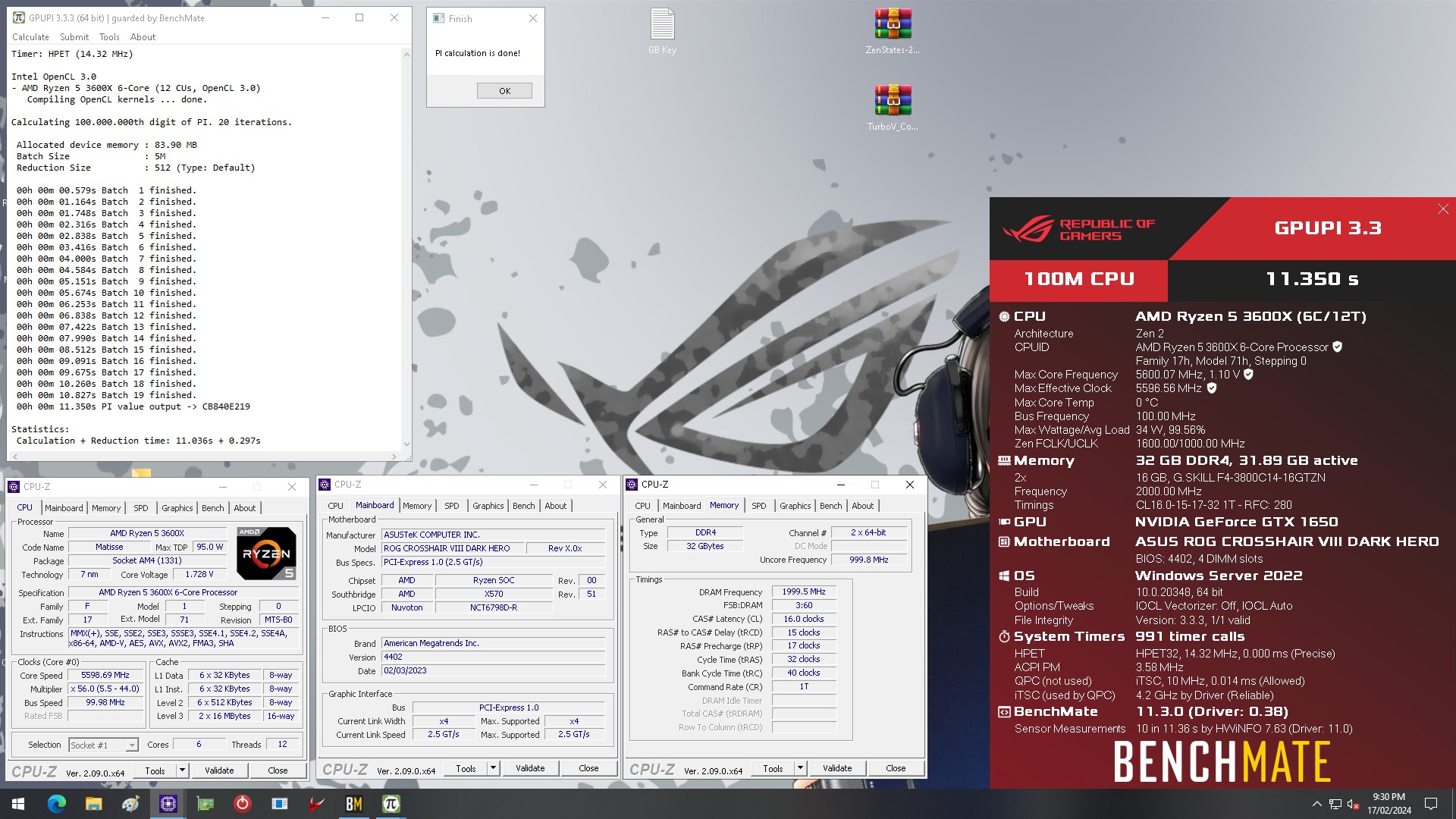This screenshot has height=819, width=1456.
Task: Click Validate in CPU-Z Memory window
Action: click(x=837, y=768)
